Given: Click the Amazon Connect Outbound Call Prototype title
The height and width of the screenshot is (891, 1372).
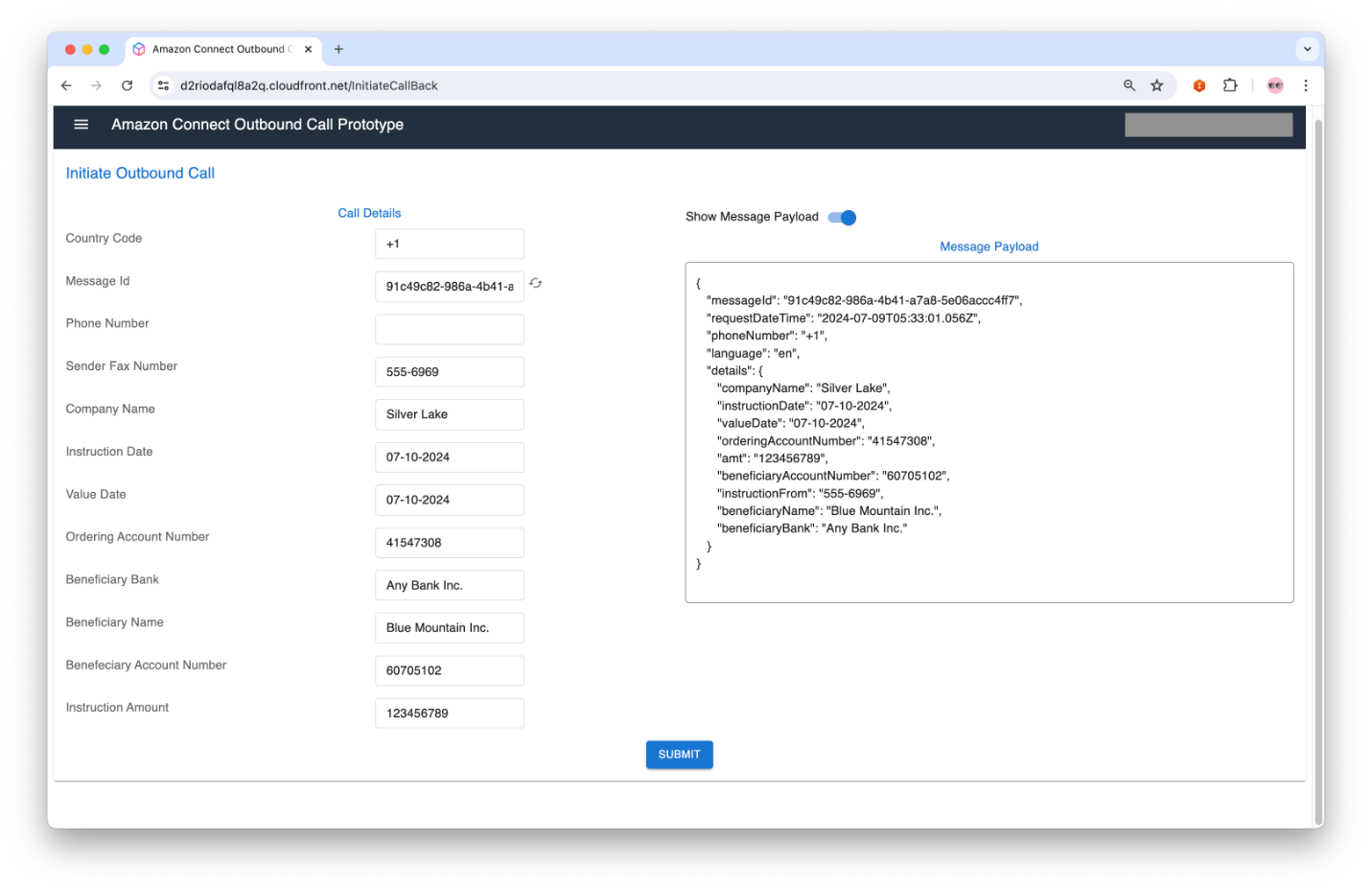Looking at the screenshot, I should pos(257,125).
